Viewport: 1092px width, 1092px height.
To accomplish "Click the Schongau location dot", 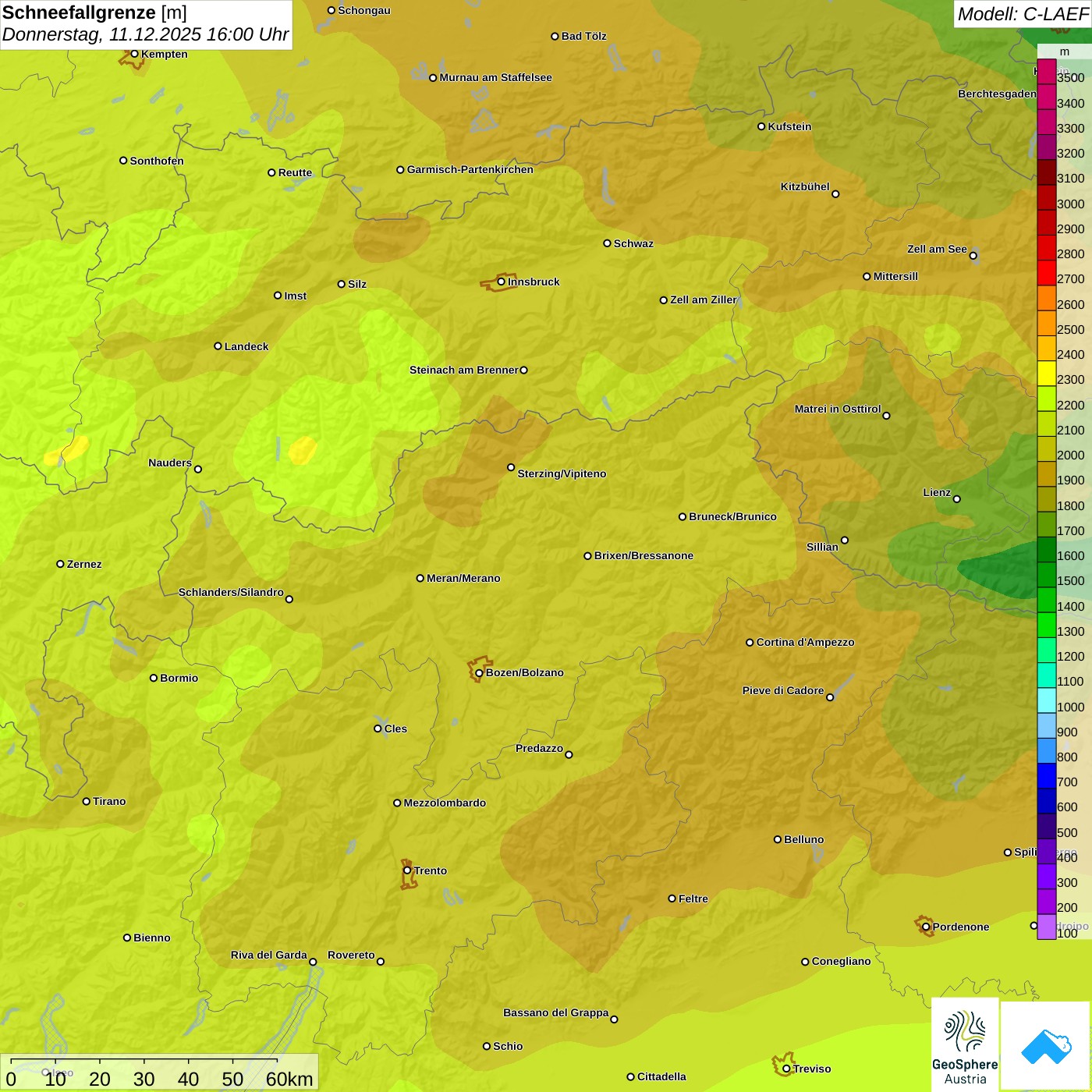I will [x=331, y=10].
